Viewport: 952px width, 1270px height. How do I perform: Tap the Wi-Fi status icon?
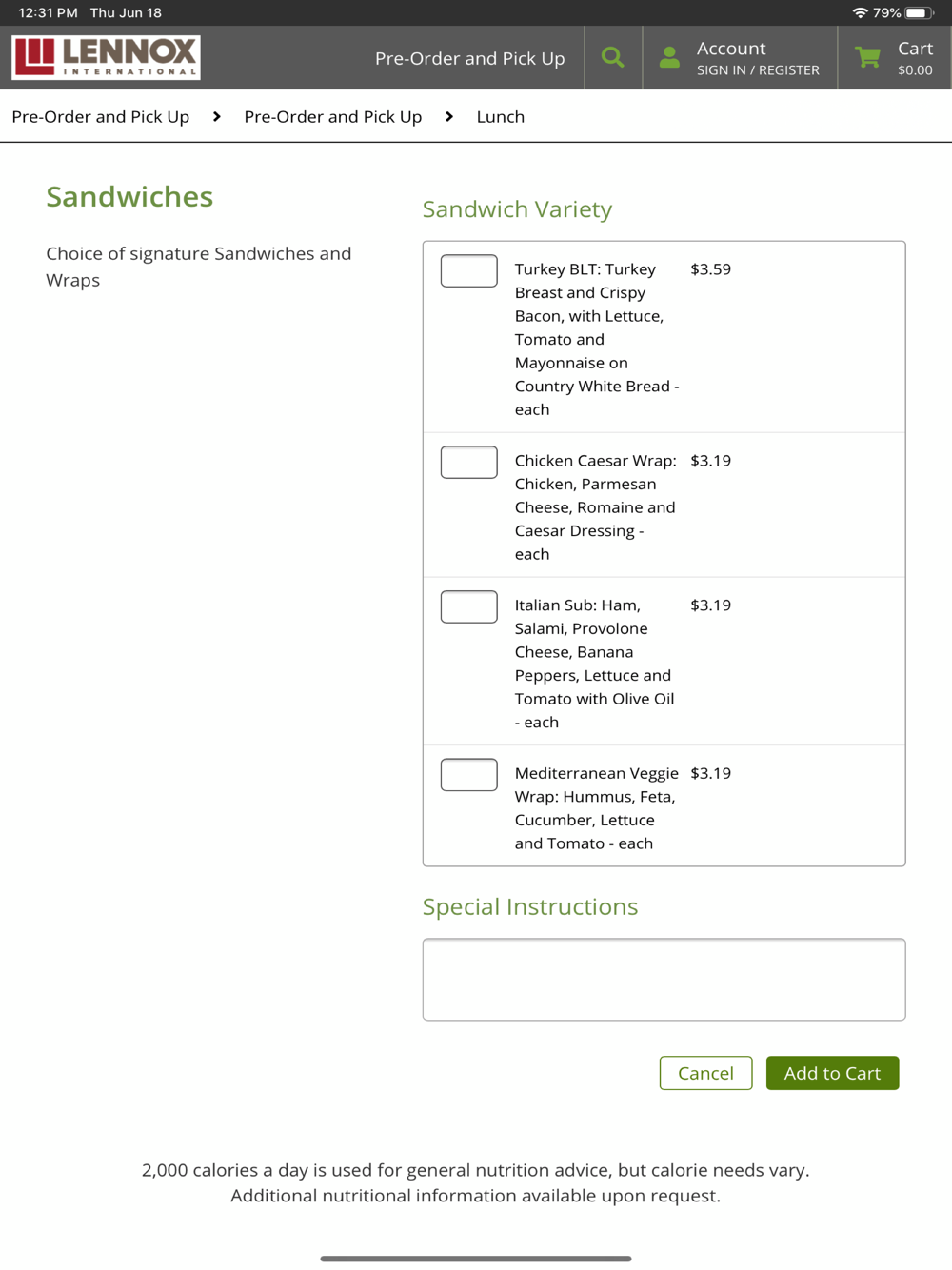[x=860, y=12]
